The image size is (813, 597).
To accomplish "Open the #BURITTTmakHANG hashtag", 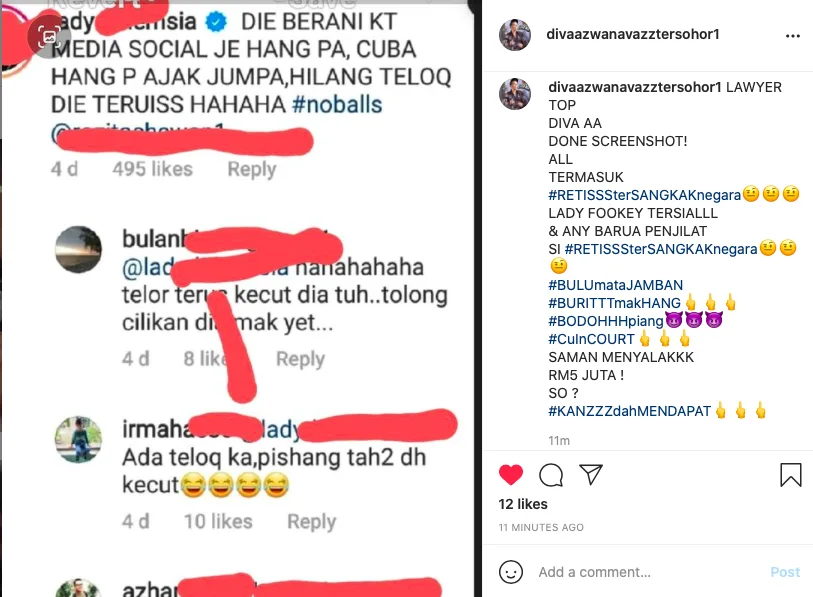I will (x=614, y=303).
